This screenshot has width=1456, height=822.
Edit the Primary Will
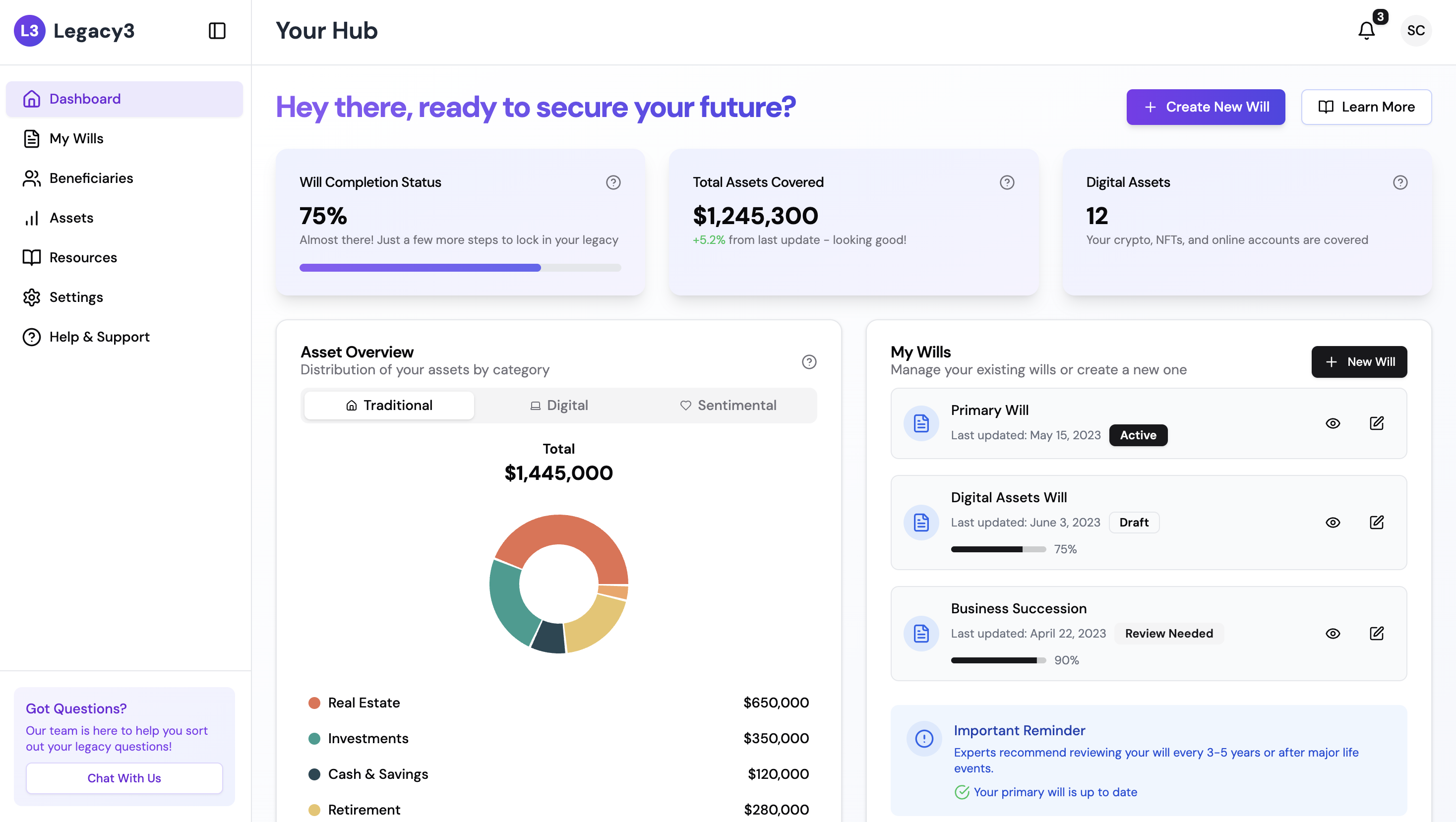(1376, 423)
